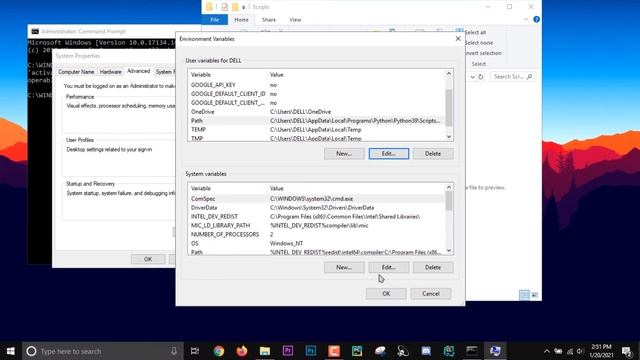Switch to the View ribbon tab
Screen dimensions: 640x360
coord(295,20)
